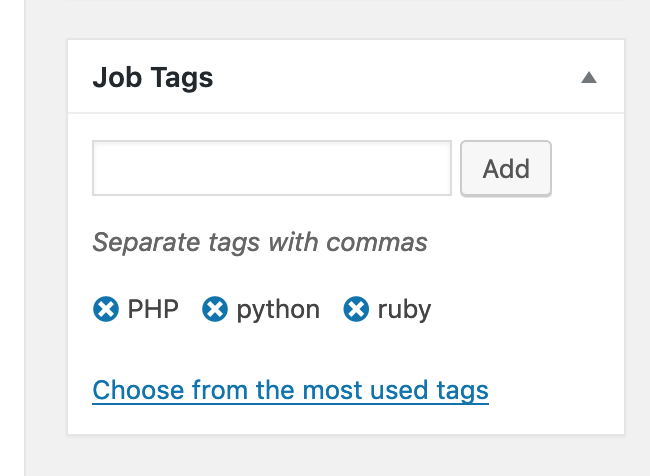Click the Job Tags panel title
This screenshot has width=650, height=476.
point(153,78)
